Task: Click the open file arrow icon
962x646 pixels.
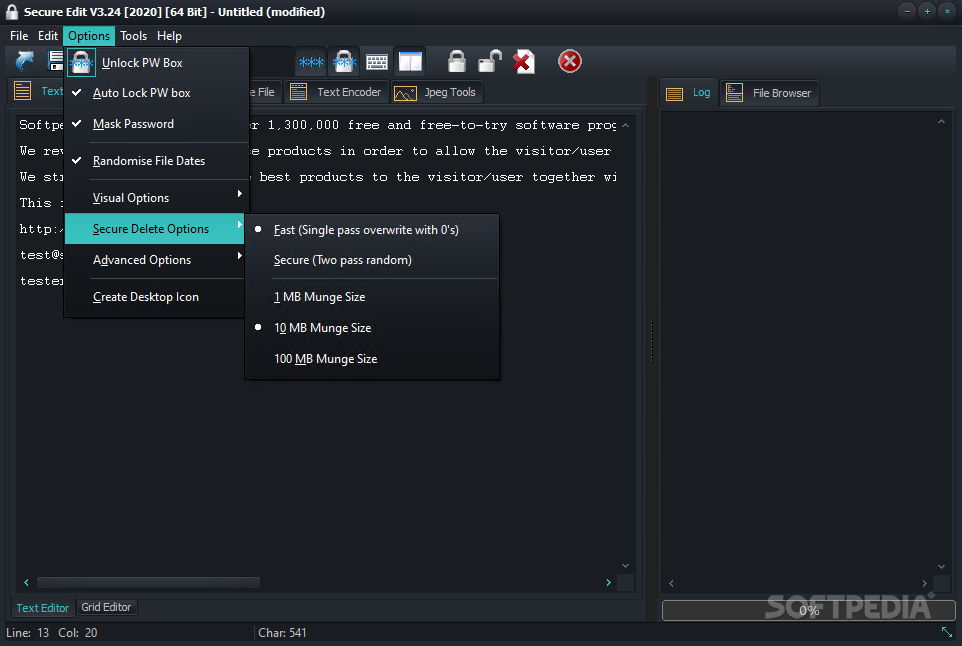Action: (25, 61)
